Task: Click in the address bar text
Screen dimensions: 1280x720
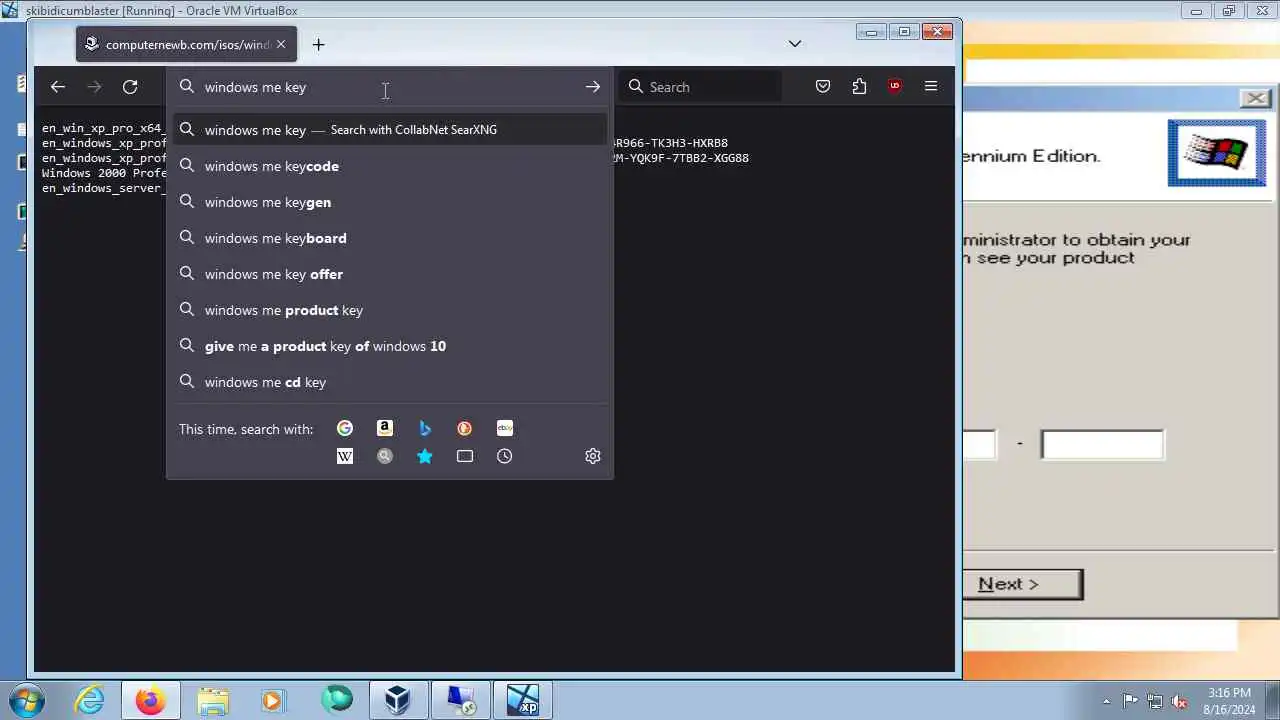Action: point(255,87)
